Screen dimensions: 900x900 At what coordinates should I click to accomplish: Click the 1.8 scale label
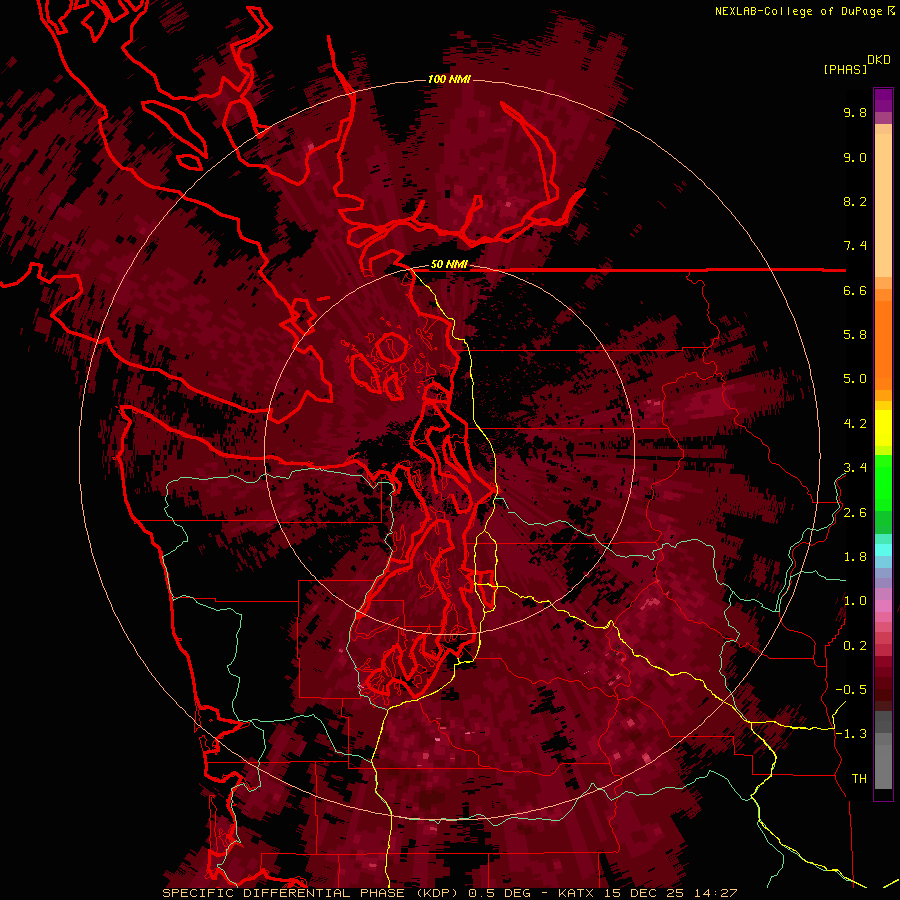coord(855,557)
